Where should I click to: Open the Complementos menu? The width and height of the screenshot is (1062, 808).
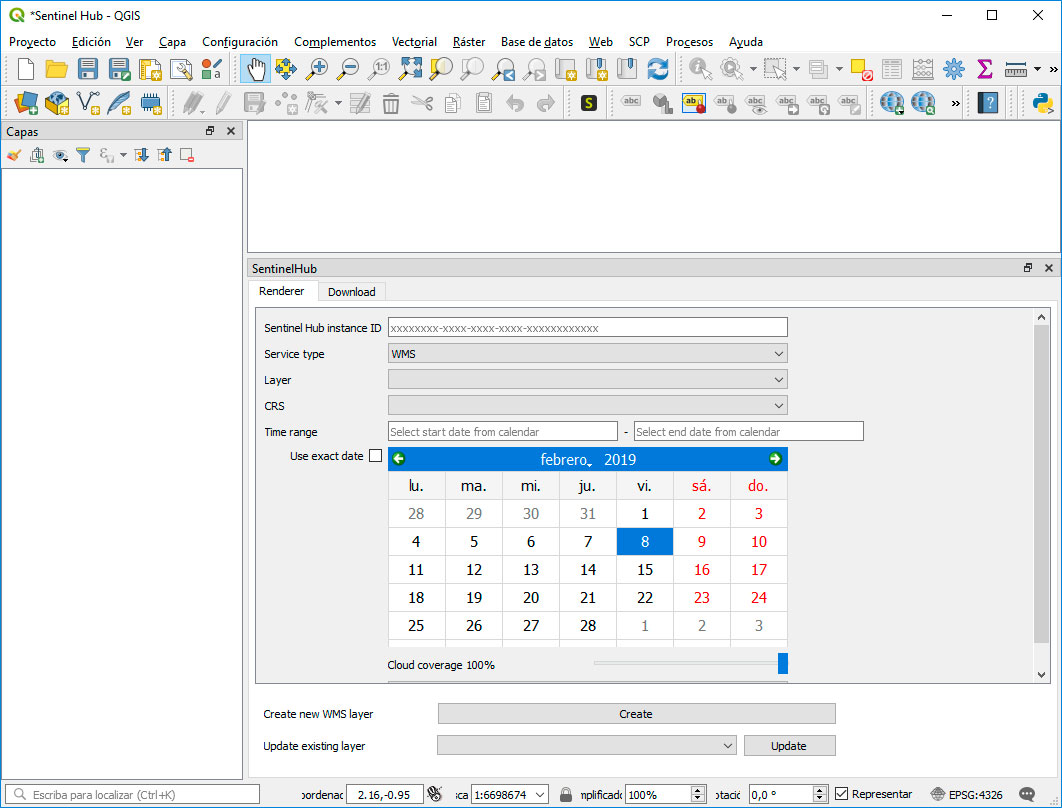[x=335, y=42]
